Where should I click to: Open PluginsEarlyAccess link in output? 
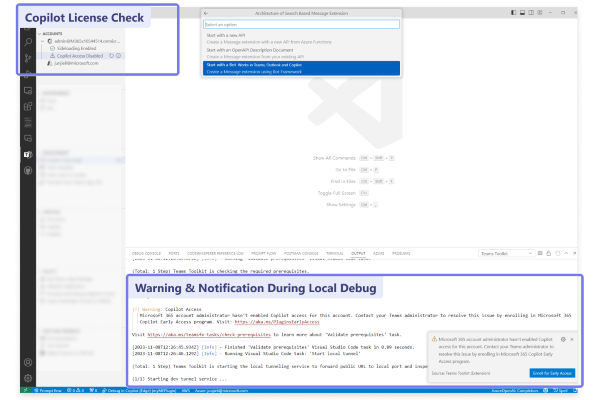pos(277,322)
